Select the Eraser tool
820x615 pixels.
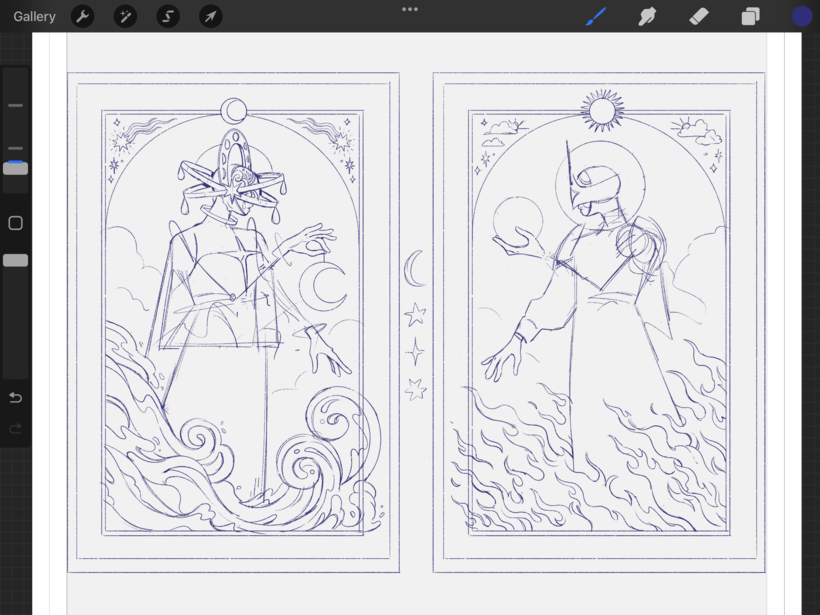click(699, 17)
